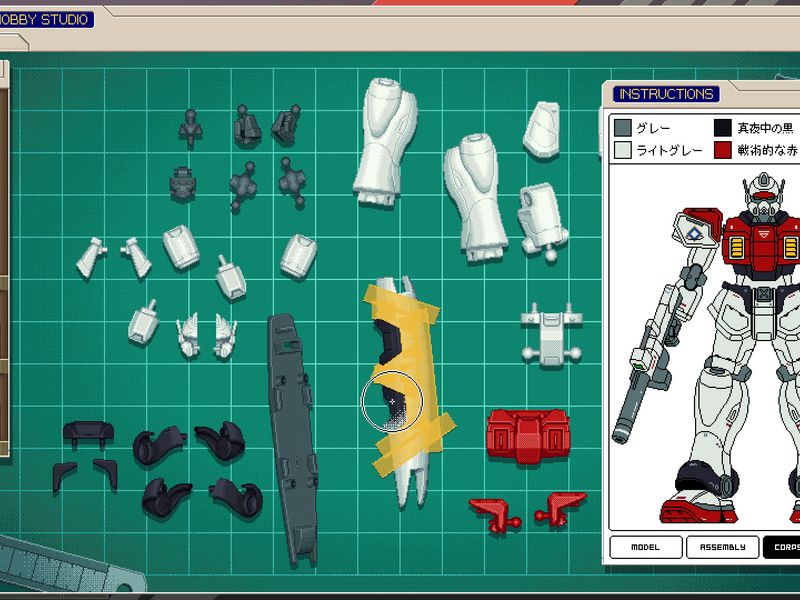Choose the グレー gray color swatch
Screen dimensions: 800x600
[622, 128]
